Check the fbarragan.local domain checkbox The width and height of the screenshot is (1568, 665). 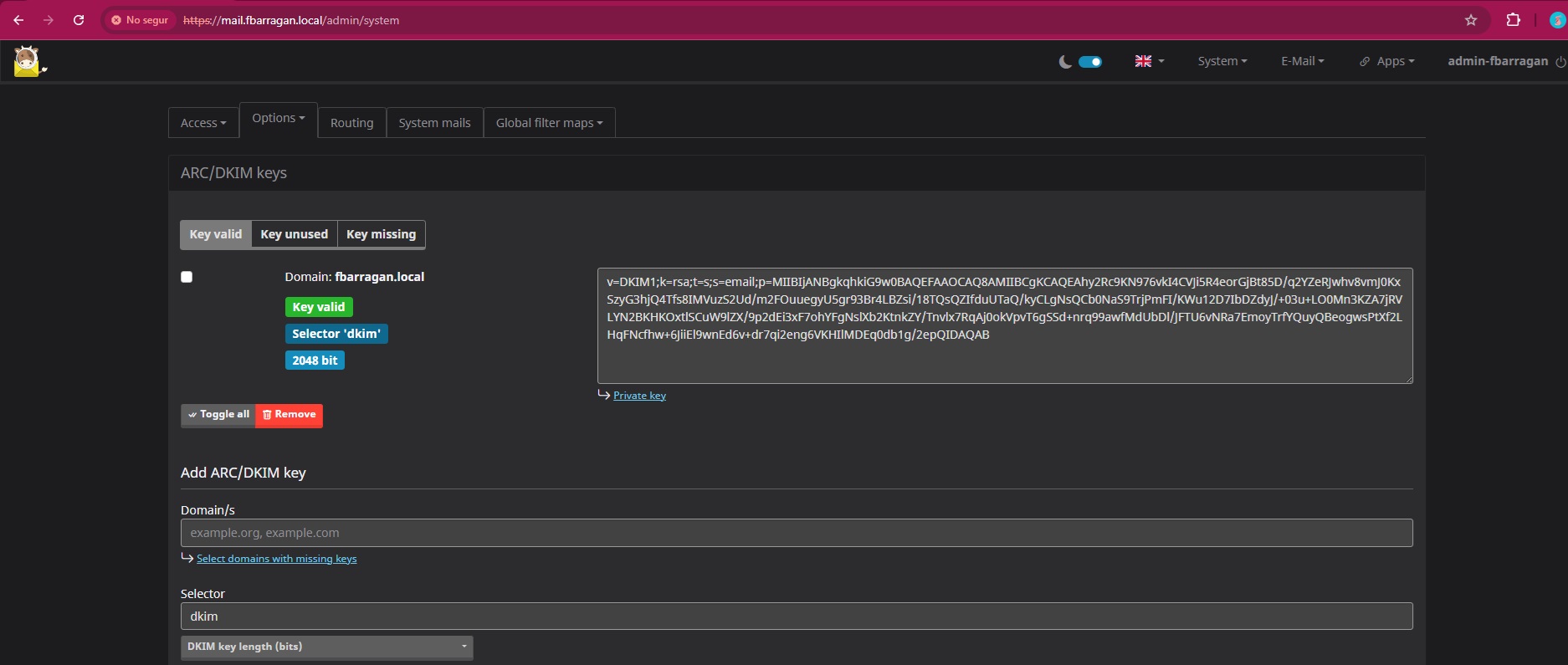(x=187, y=277)
